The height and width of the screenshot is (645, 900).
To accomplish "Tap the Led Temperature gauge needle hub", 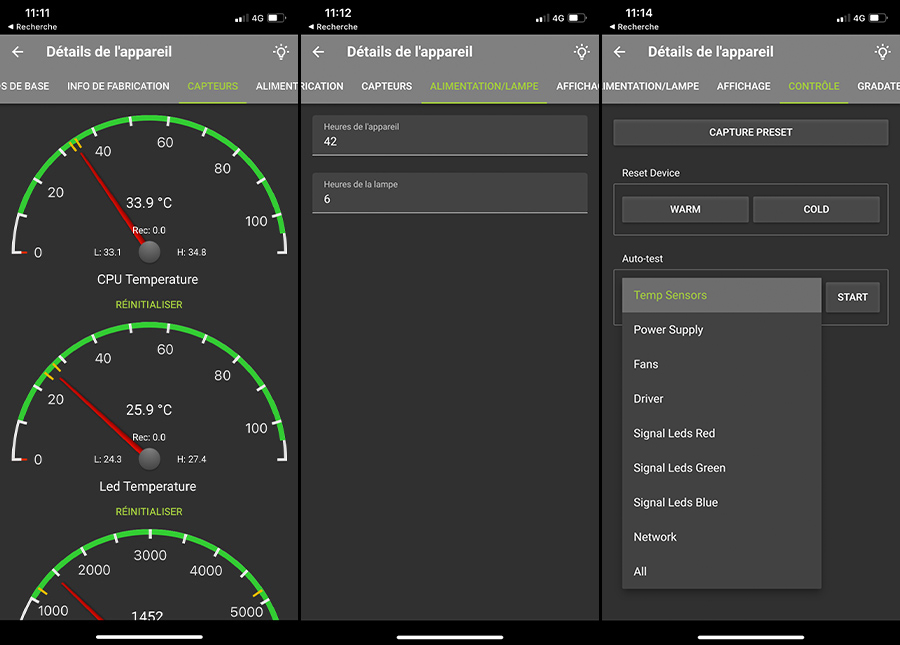I will [149, 459].
